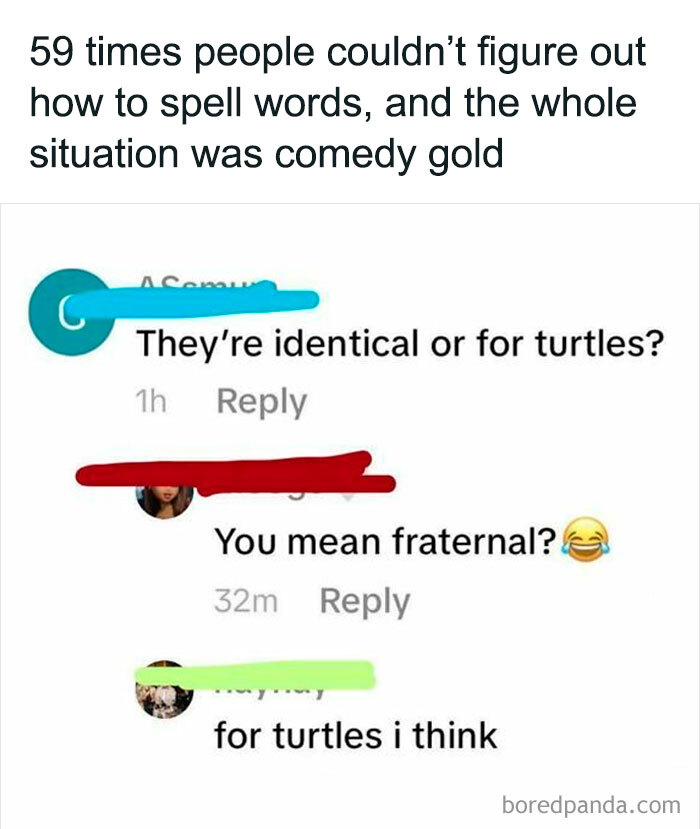
Task: Select the "You mean fraternal?" comment text
Action: click(385, 541)
